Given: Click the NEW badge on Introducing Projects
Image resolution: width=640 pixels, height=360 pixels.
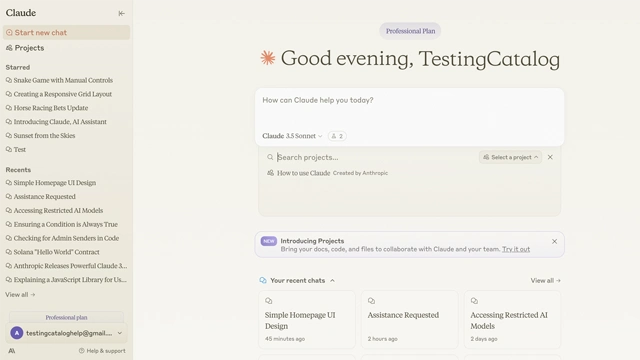Looking at the screenshot, I should 269,241.
